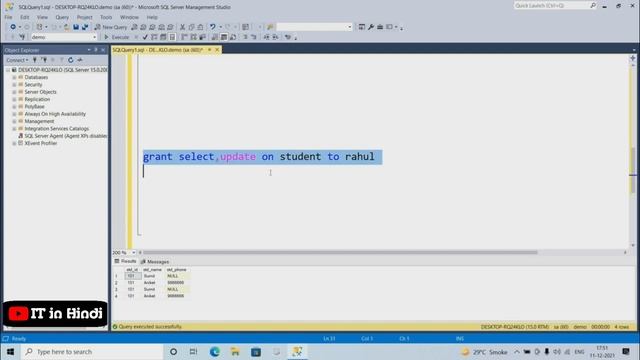
Task: Click the std_phone column header
Action: [x=177, y=270]
